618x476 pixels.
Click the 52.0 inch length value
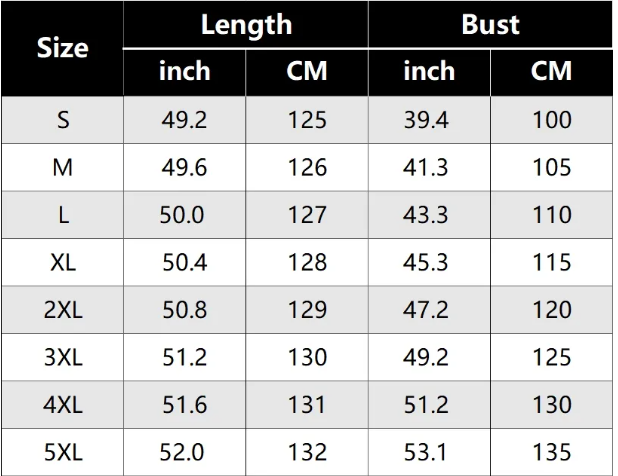pos(184,452)
